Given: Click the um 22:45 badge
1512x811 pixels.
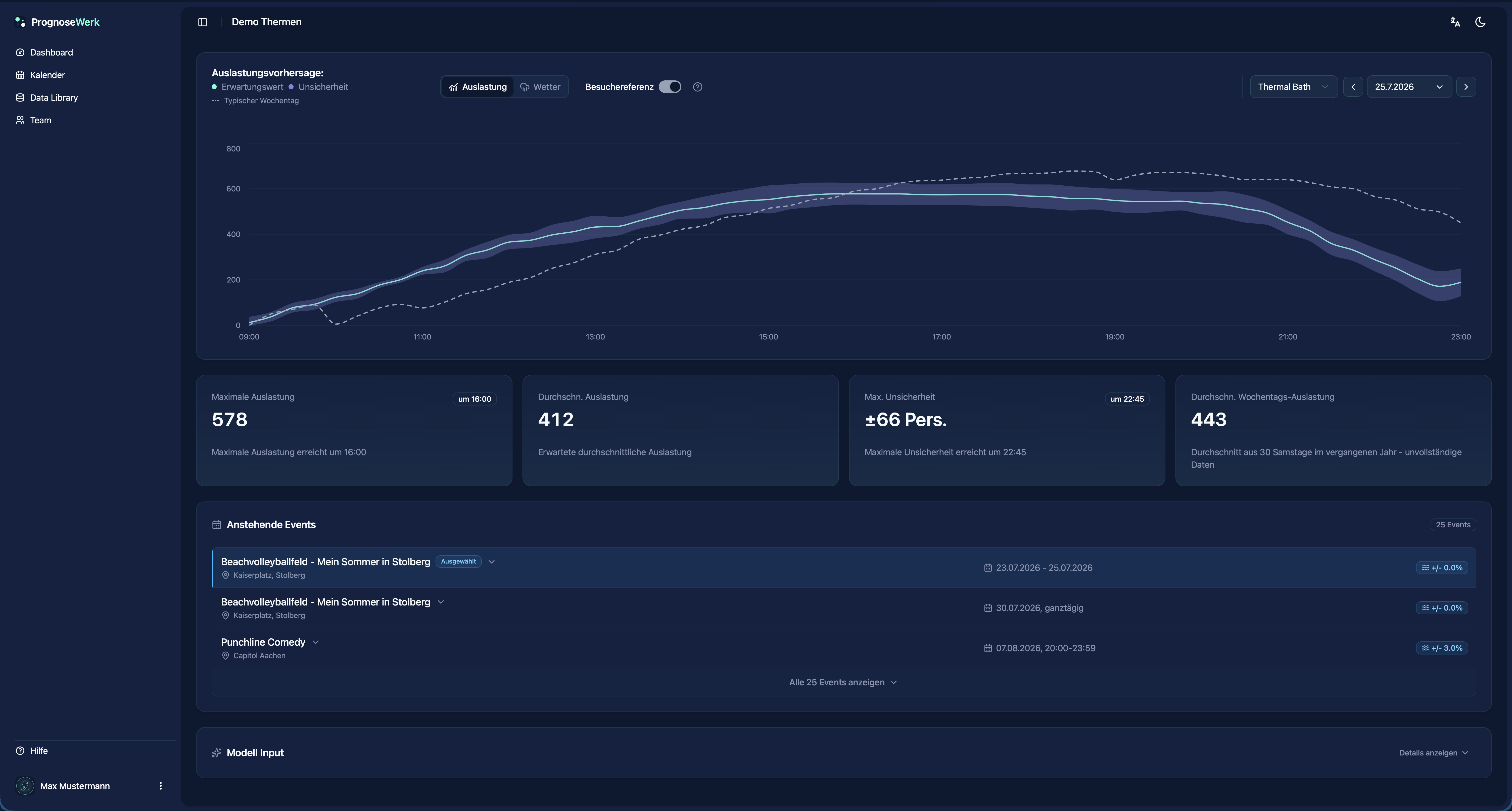Looking at the screenshot, I should tap(1127, 399).
